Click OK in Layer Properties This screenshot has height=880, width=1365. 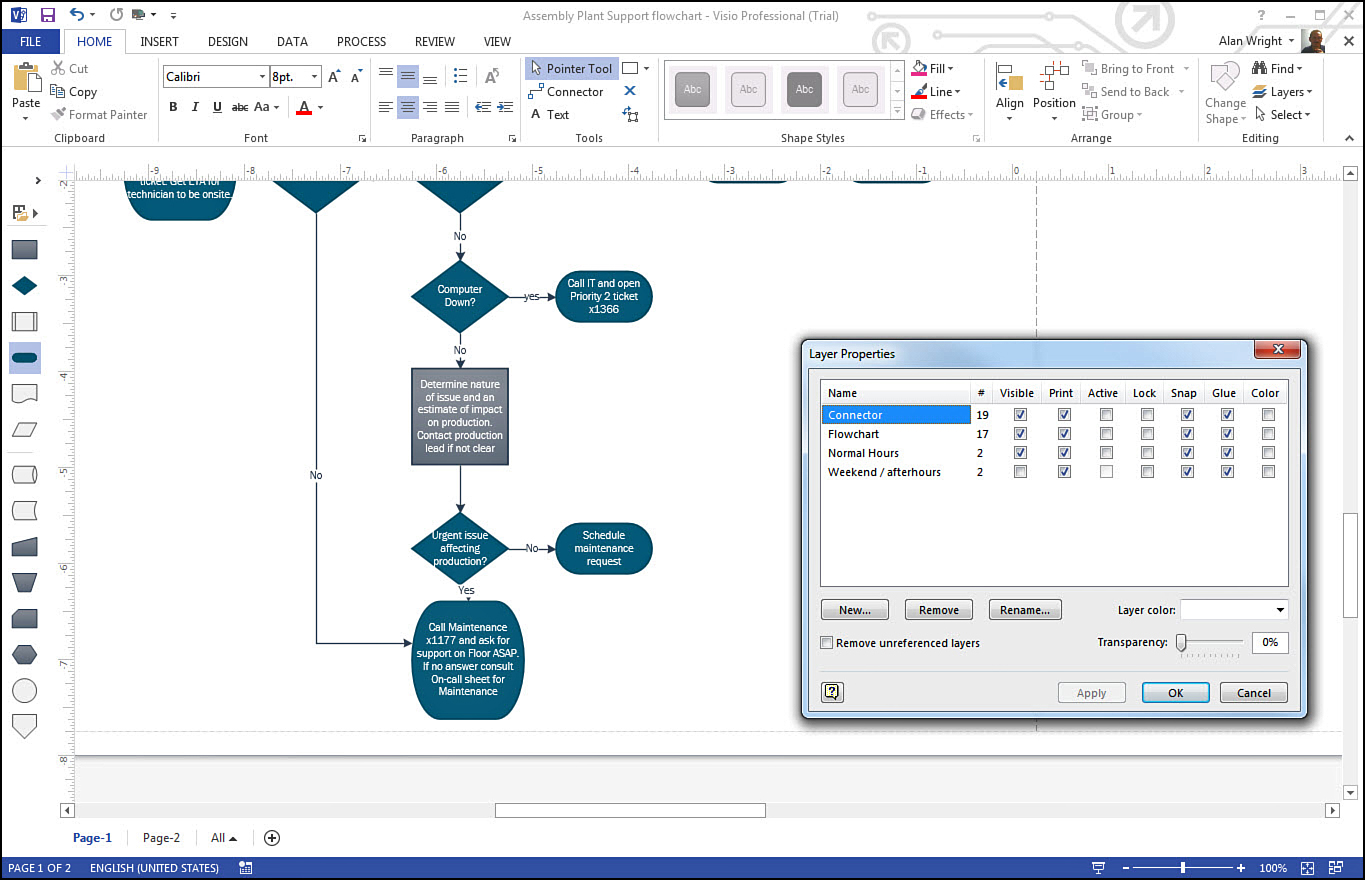point(1176,692)
